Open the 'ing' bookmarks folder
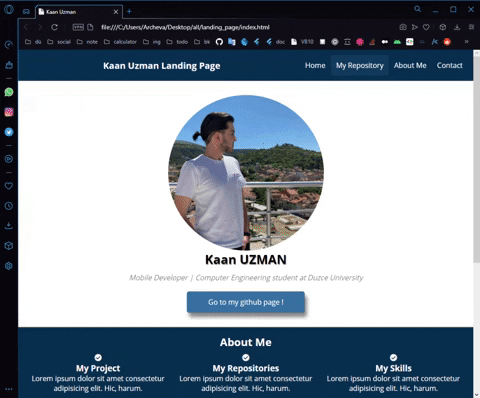Image resolution: width=480 pixels, height=398 pixels. 152,42
